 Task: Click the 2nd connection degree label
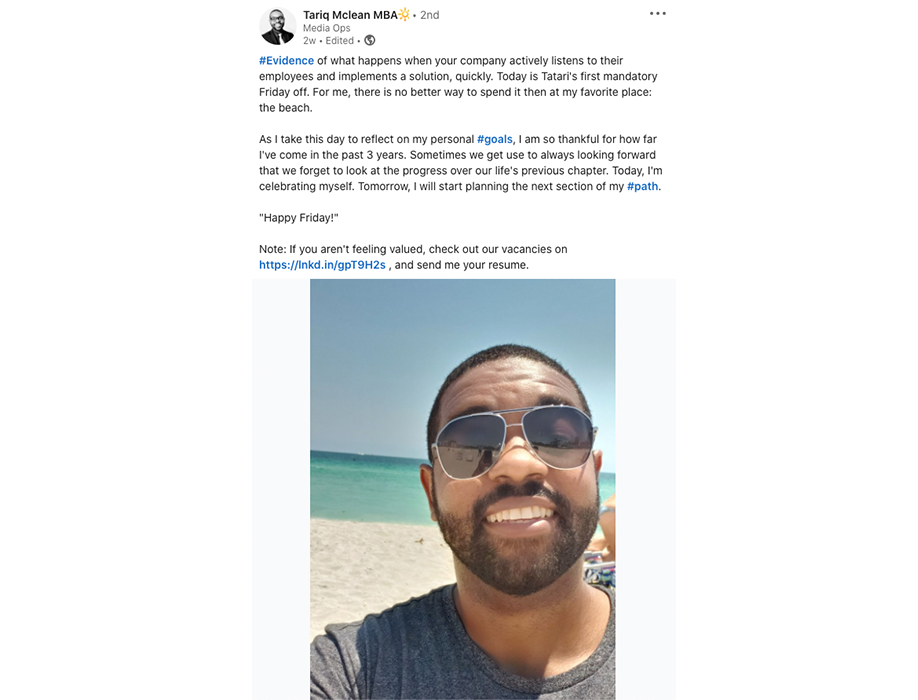pos(430,15)
